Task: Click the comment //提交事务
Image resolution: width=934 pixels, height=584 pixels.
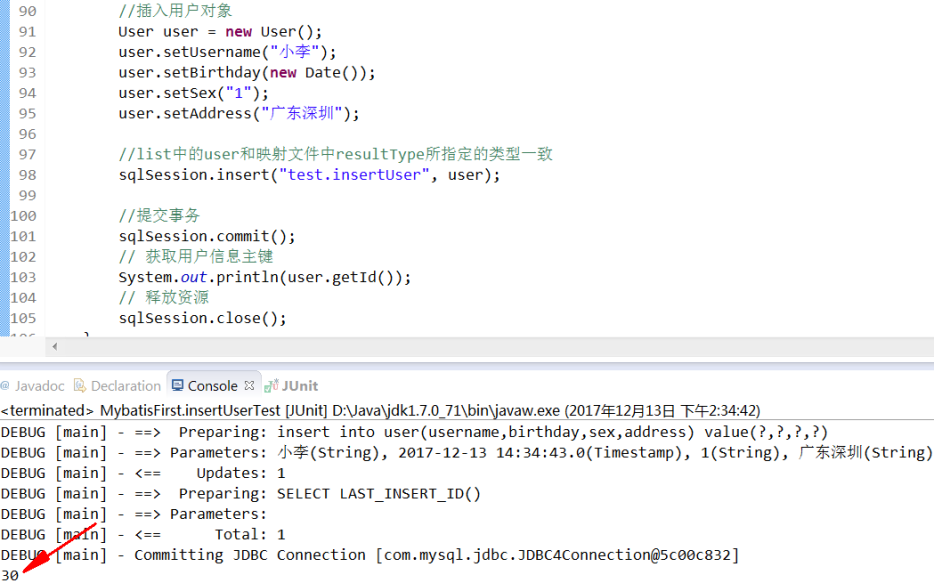Action: tap(159, 216)
